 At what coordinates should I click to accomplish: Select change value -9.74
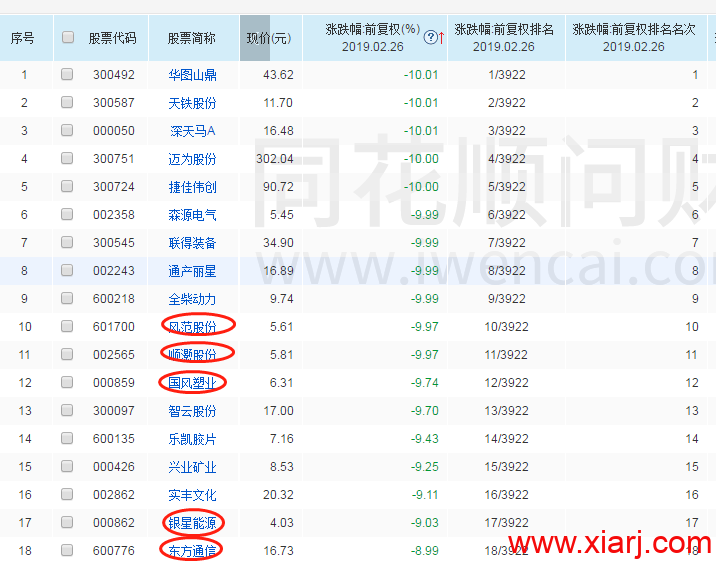(x=425, y=383)
